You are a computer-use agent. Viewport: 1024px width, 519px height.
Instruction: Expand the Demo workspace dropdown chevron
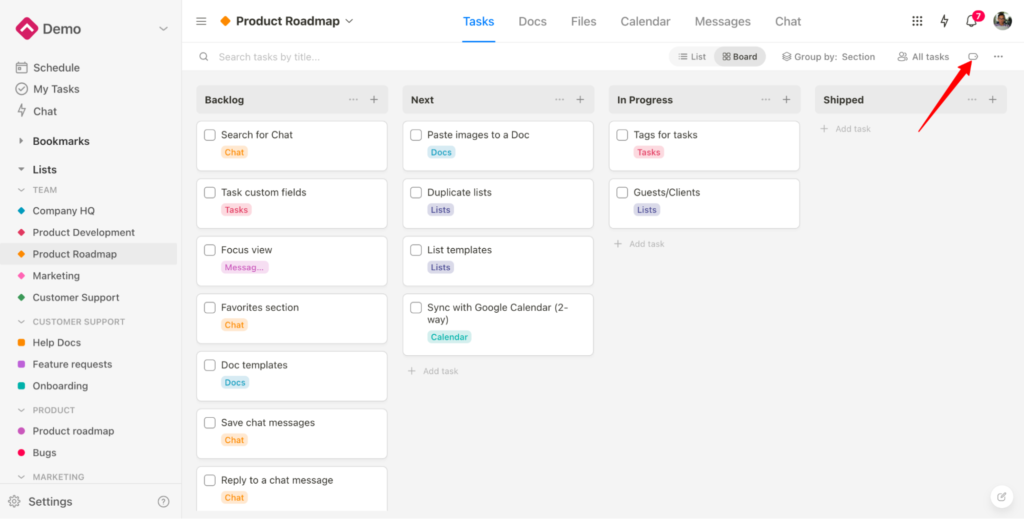[163, 29]
